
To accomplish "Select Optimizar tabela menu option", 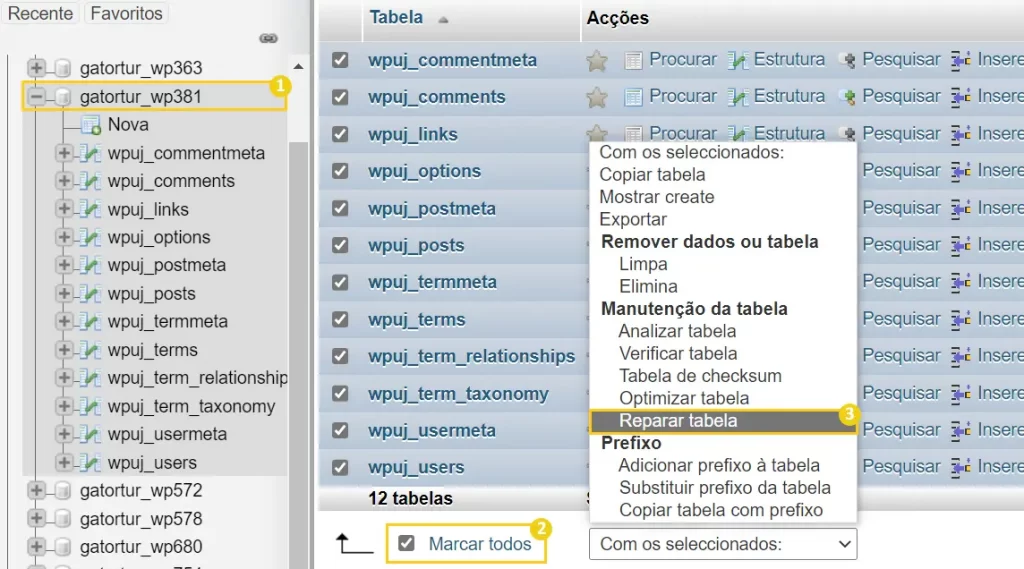I will (x=684, y=398).
